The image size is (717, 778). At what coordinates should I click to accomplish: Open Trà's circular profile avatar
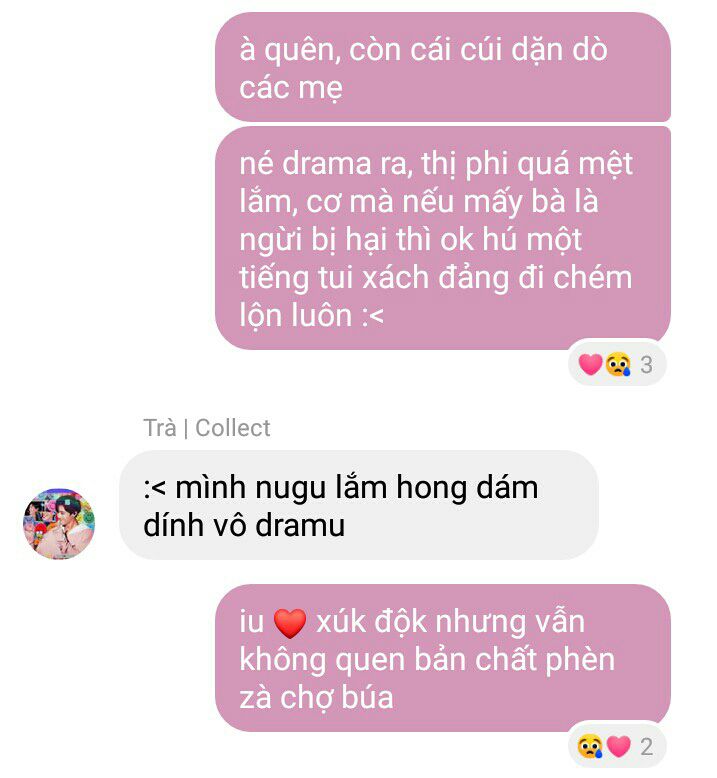[59, 523]
